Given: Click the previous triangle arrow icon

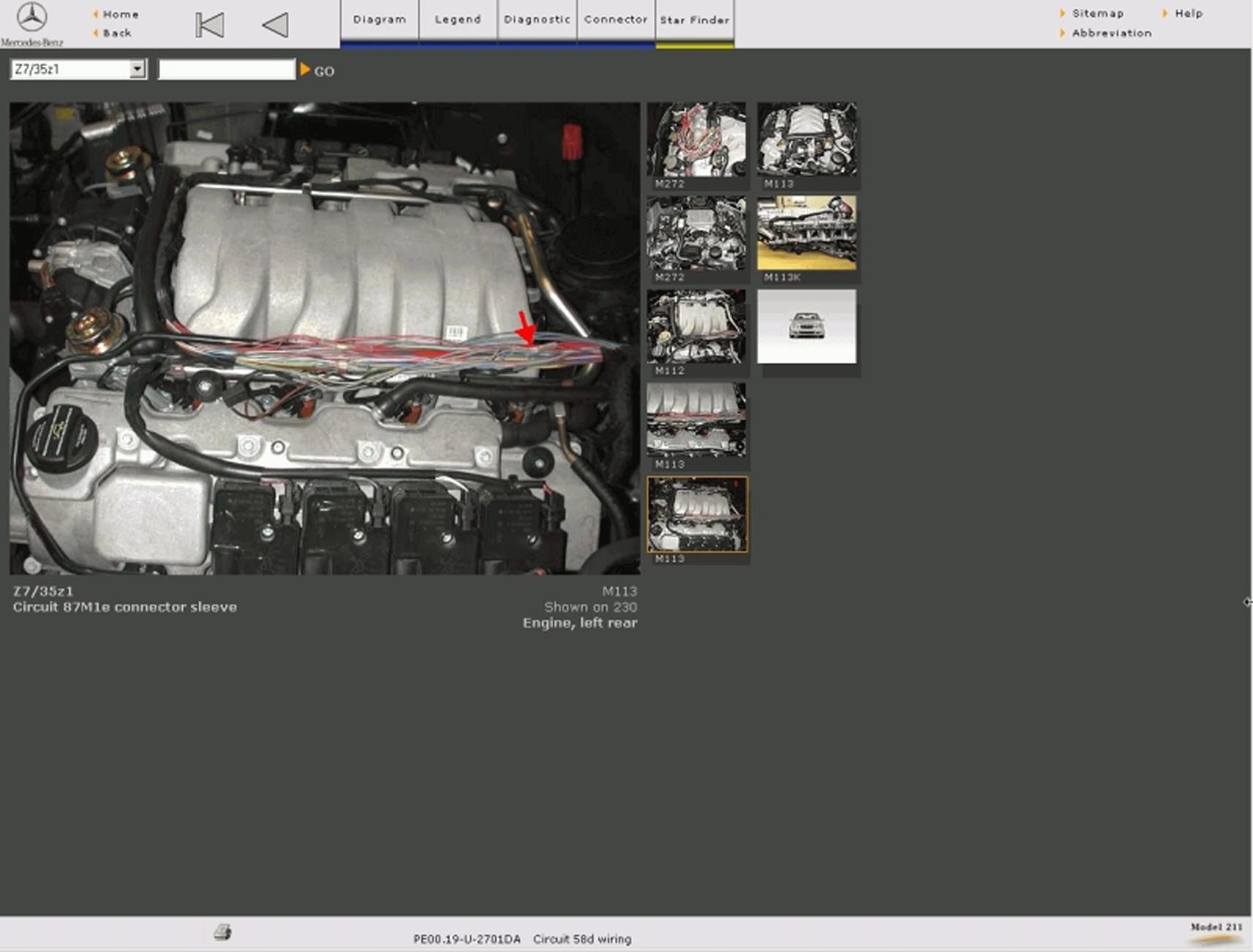Looking at the screenshot, I should (x=276, y=25).
